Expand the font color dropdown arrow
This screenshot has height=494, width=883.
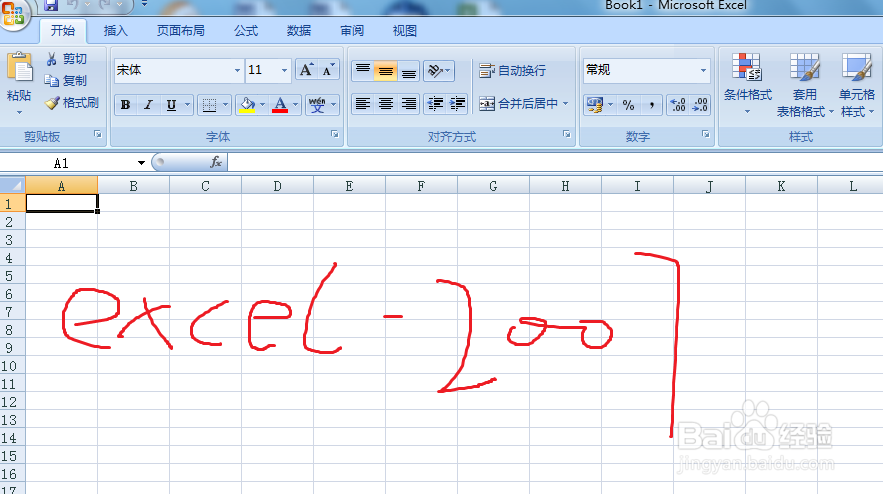(x=295, y=105)
